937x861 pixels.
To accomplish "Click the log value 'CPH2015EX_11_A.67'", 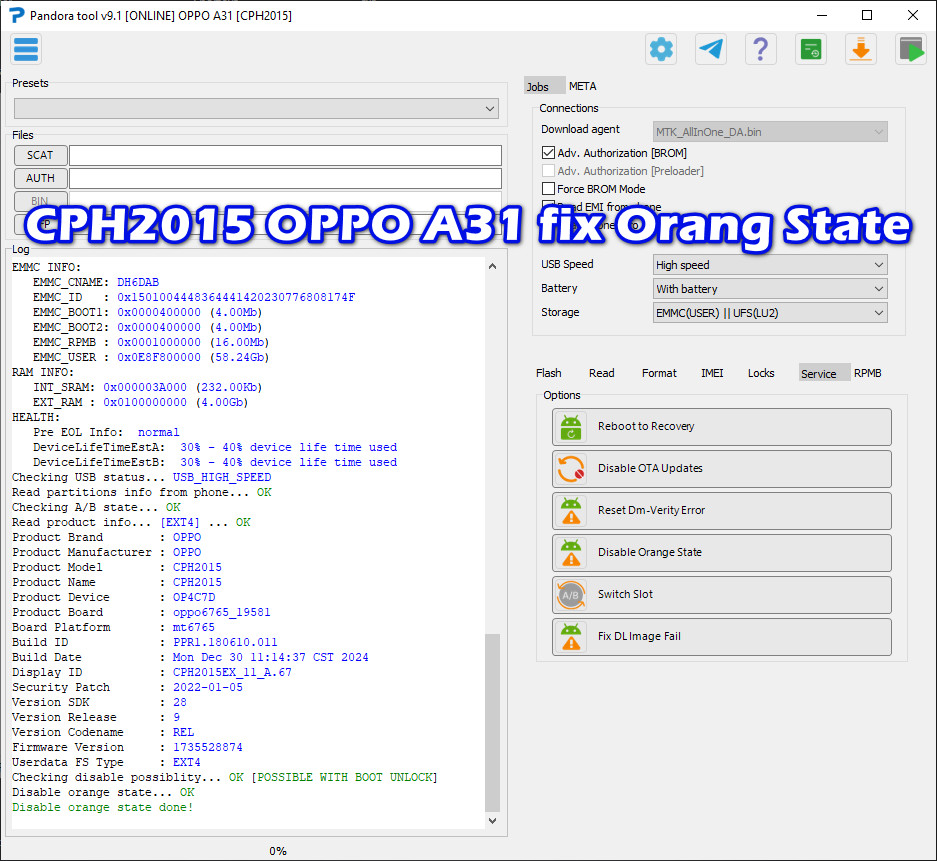I will tap(232, 672).
